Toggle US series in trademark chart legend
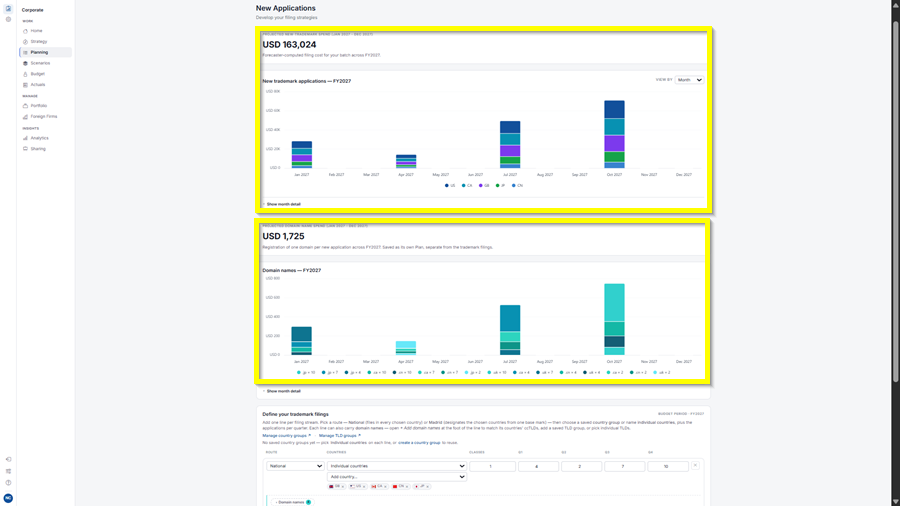 pyautogui.click(x=450, y=185)
